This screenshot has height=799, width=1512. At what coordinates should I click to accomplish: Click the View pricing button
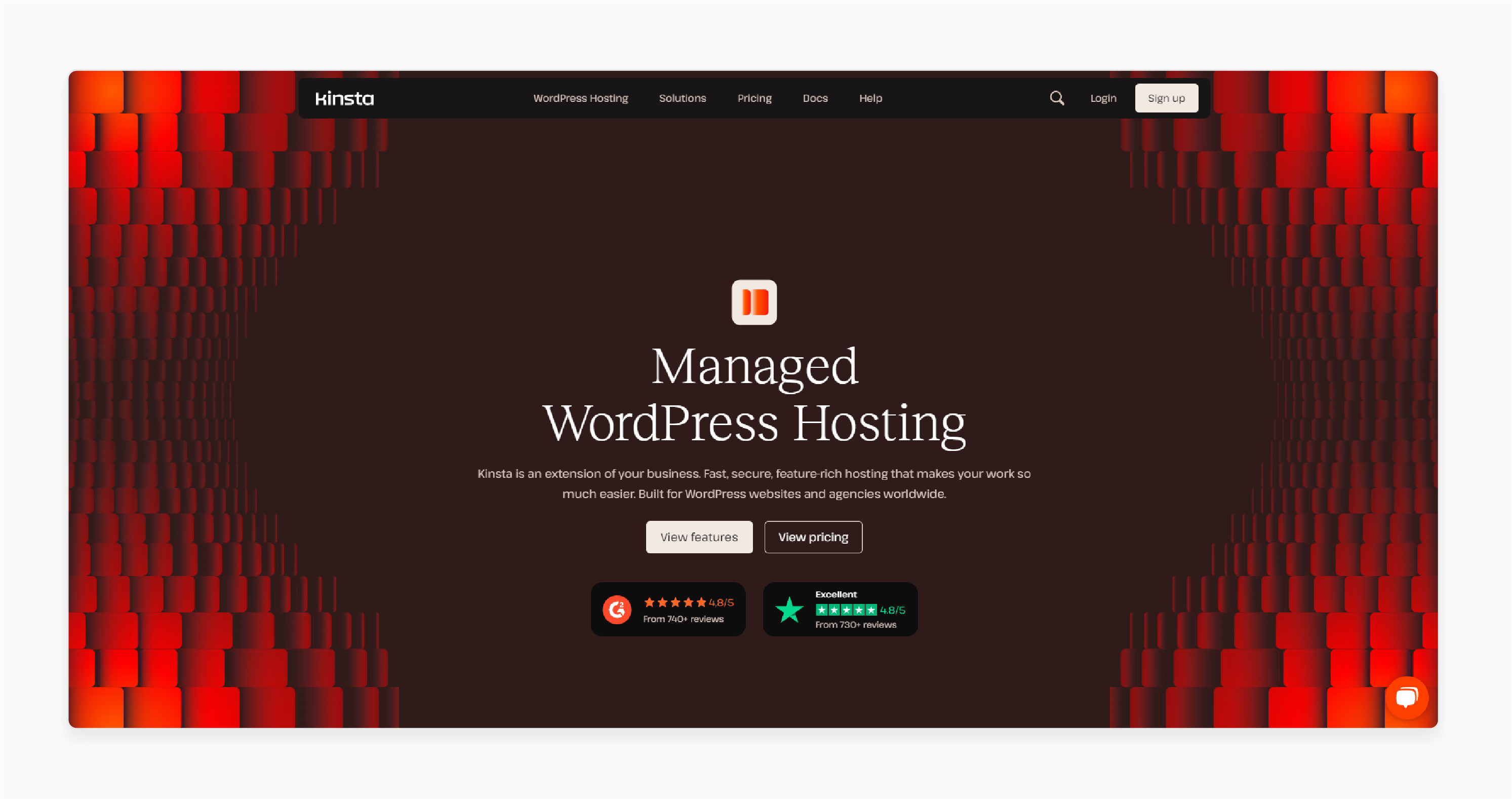click(x=813, y=537)
